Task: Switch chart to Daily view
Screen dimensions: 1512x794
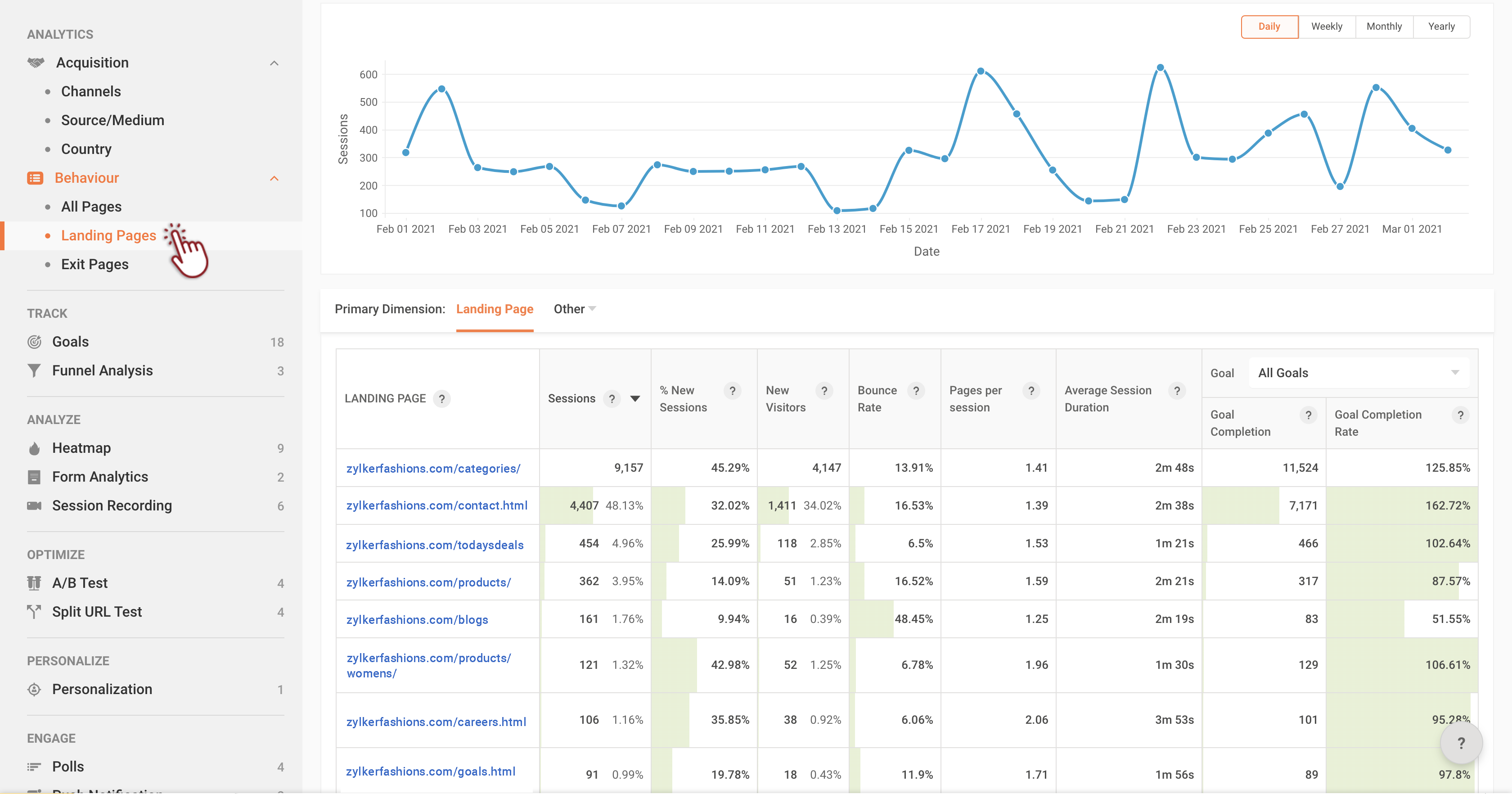Action: click(1269, 27)
